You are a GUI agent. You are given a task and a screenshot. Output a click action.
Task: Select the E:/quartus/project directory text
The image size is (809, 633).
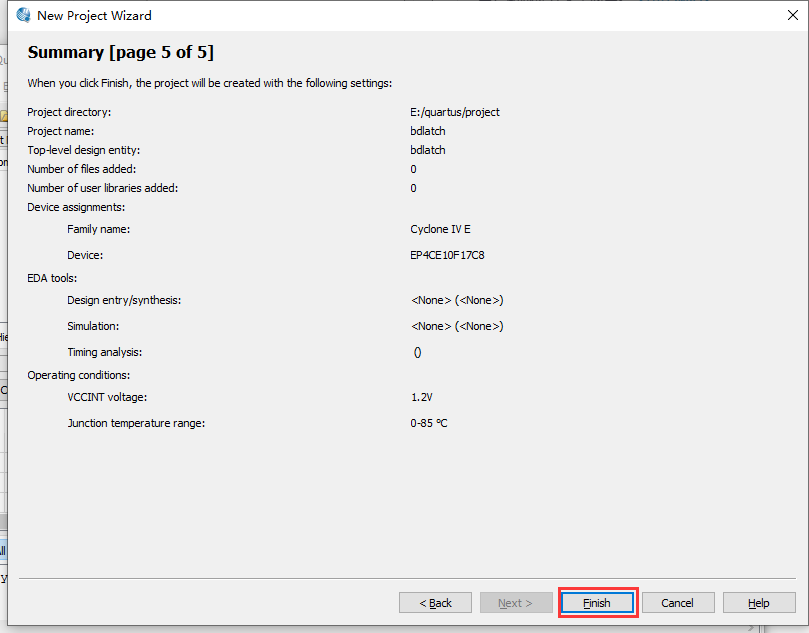[455, 112]
